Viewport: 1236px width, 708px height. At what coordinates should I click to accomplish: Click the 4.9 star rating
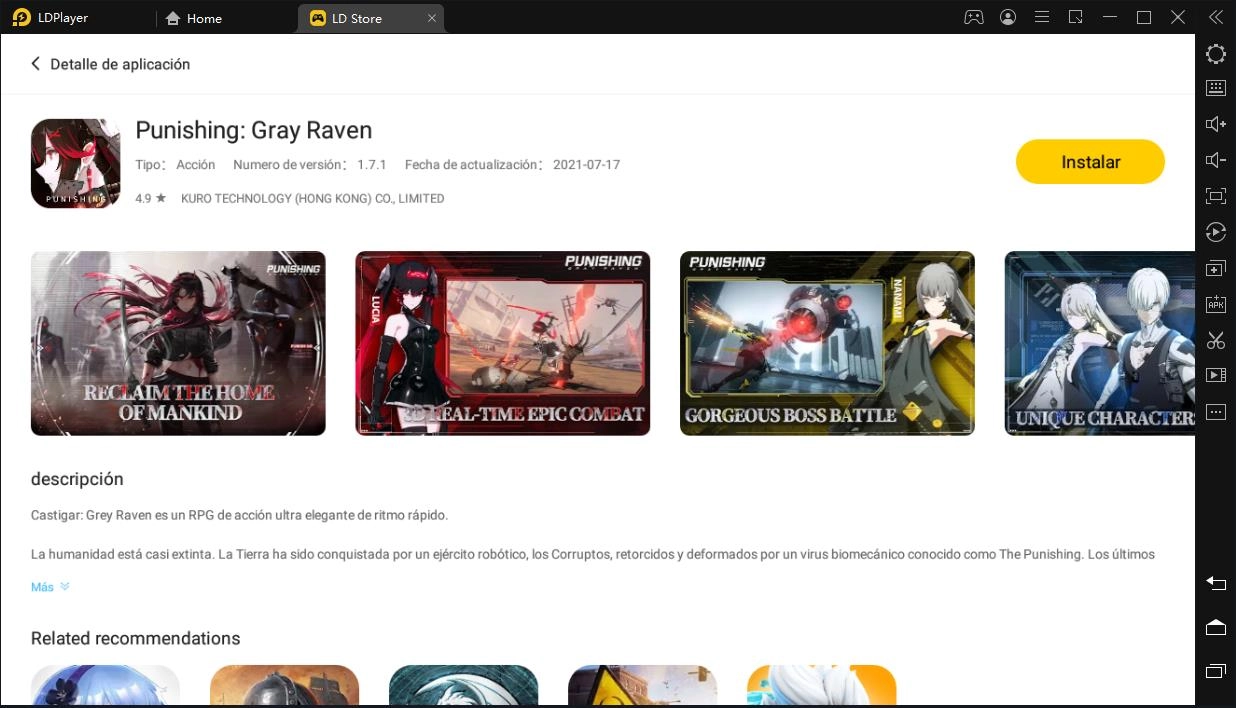click(150, 198)
